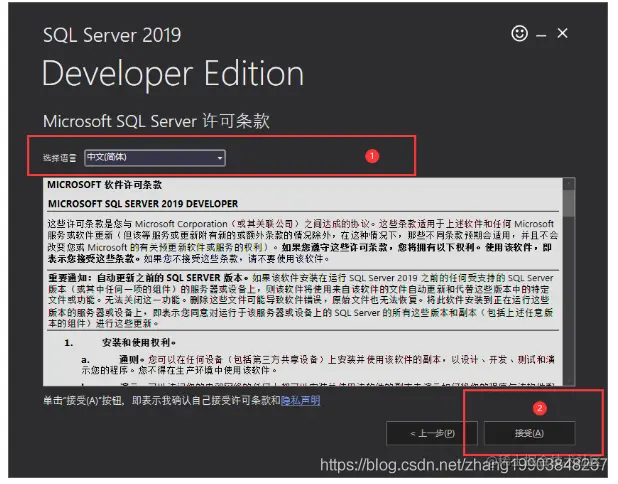Click the 重要通知 paragraph text
This screenshot has width=618, height=484.
tap(301, 300)
